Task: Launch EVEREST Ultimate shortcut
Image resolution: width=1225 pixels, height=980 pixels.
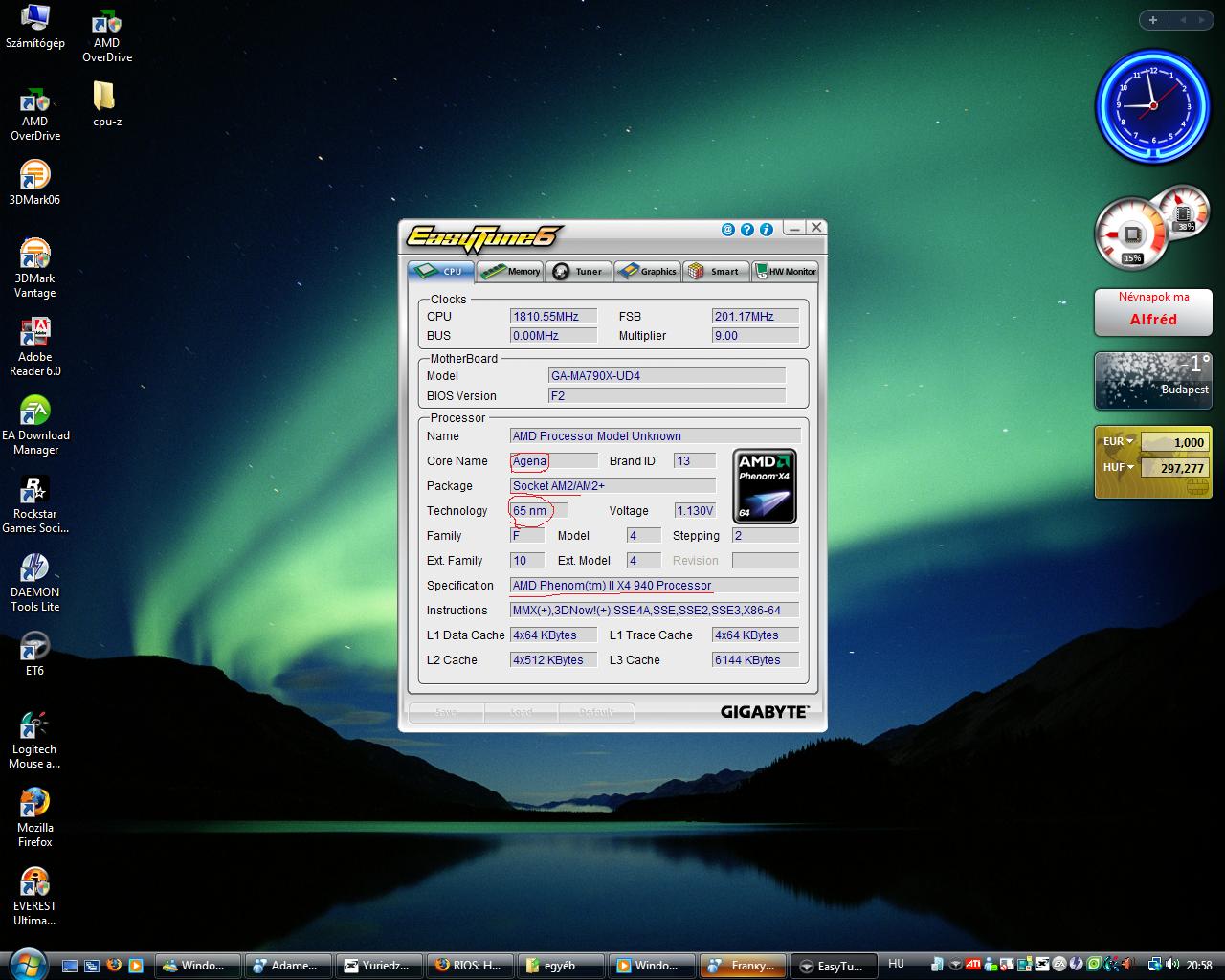Action: [x=35, y=896]
